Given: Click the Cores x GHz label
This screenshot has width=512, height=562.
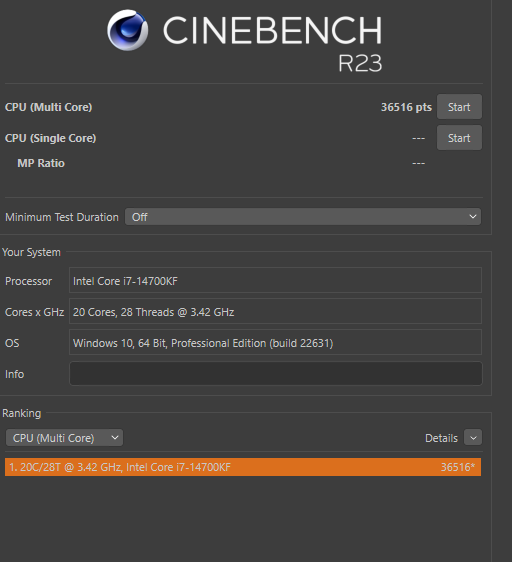Looking at the screenshot, I should (x=34, y=312).
